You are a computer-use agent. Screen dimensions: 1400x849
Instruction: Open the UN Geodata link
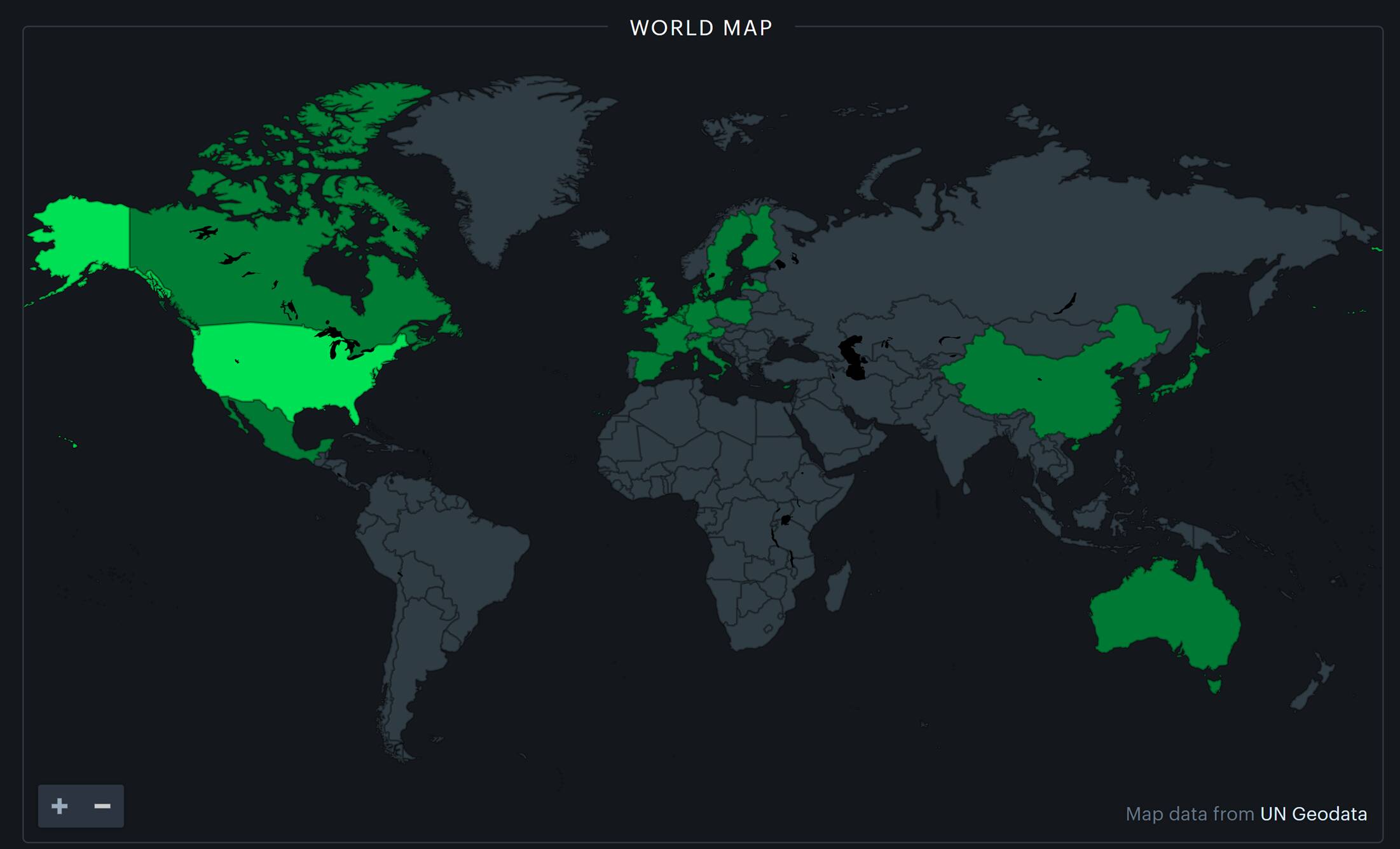coord(1313,814)
